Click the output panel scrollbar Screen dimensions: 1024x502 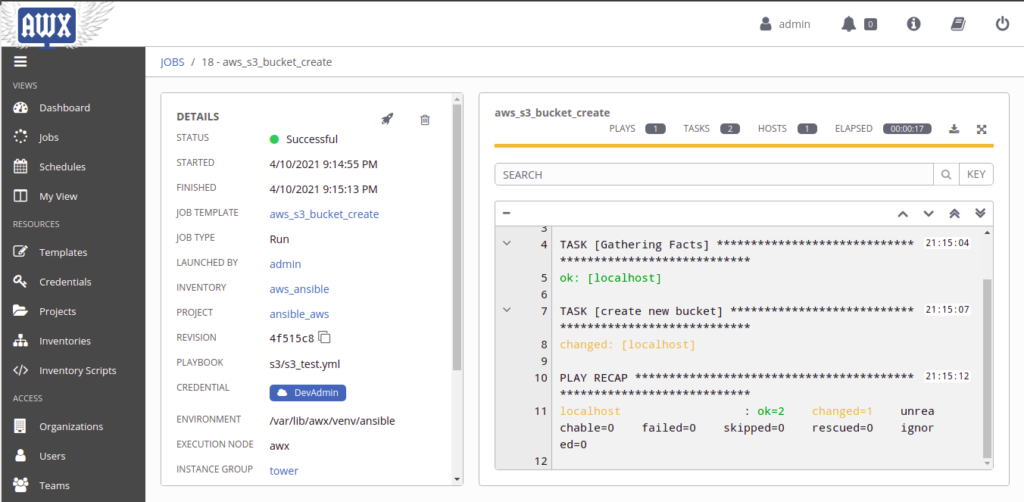click(987, 369)
